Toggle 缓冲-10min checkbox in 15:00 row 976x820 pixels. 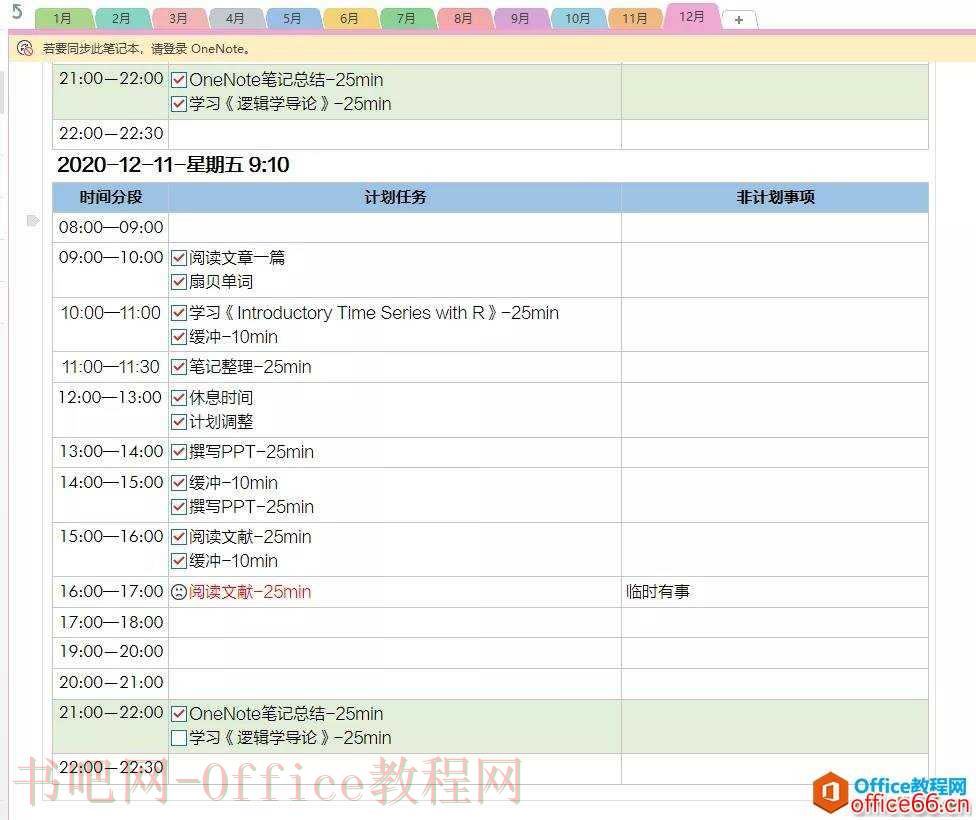tap(179, 561)
